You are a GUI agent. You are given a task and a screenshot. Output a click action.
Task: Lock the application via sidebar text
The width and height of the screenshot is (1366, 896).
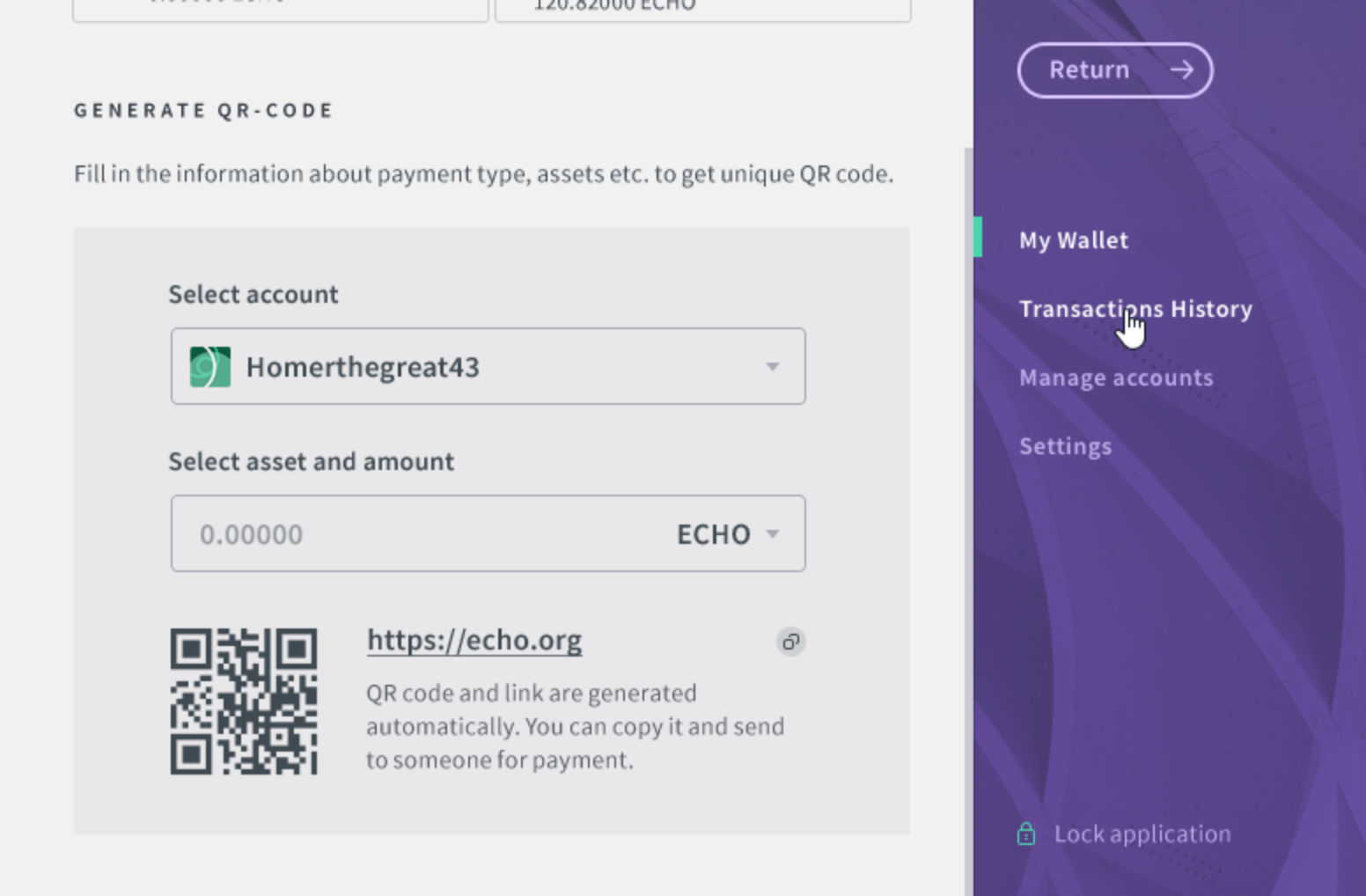(1142, 834)
